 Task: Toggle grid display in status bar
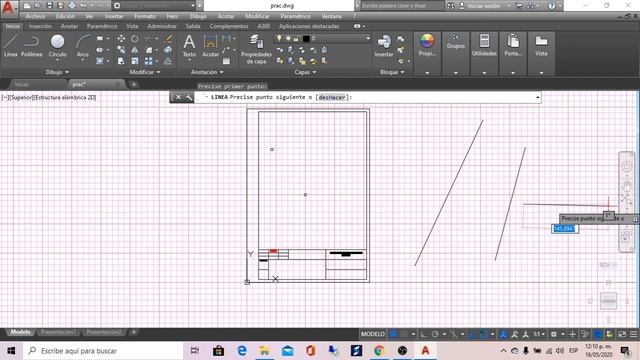(393, 334)
